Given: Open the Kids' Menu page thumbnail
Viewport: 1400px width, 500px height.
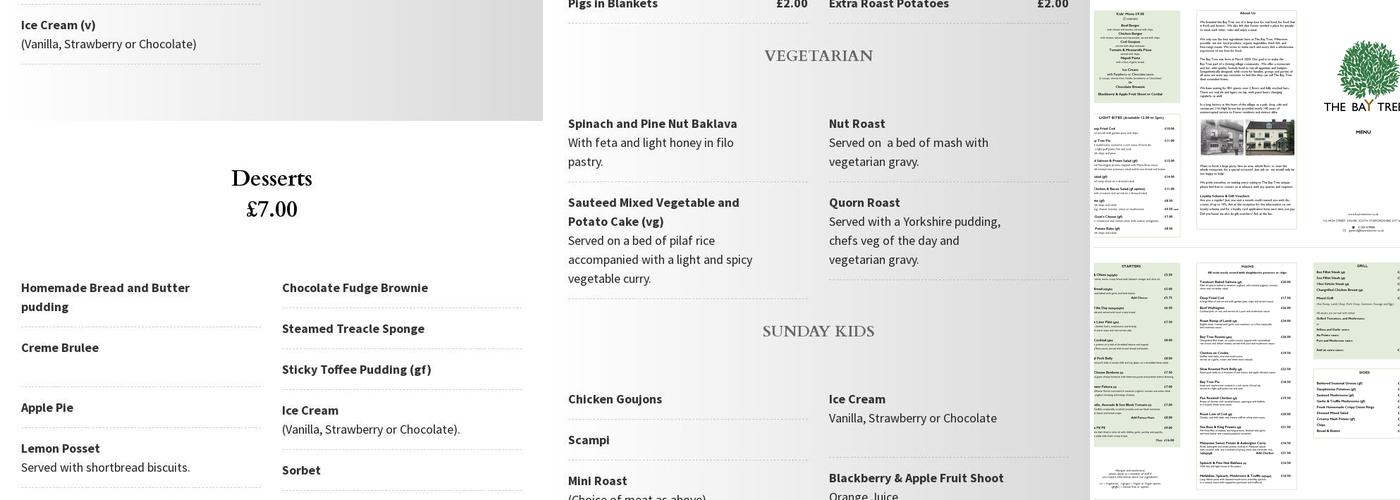Looking at the screenshot, I should (1137, 56).
